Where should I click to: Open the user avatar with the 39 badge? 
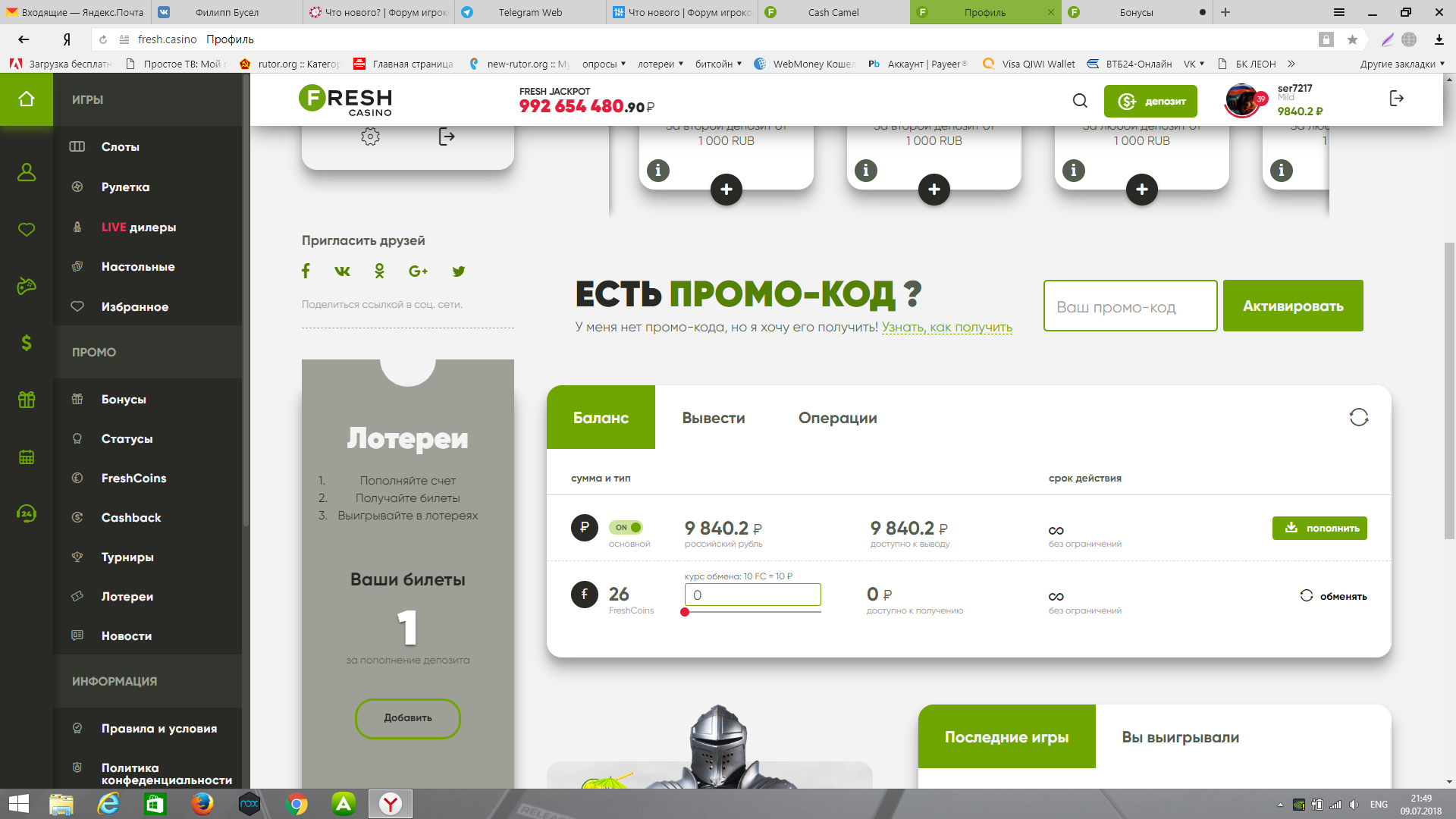click(x=1244, y=100)
